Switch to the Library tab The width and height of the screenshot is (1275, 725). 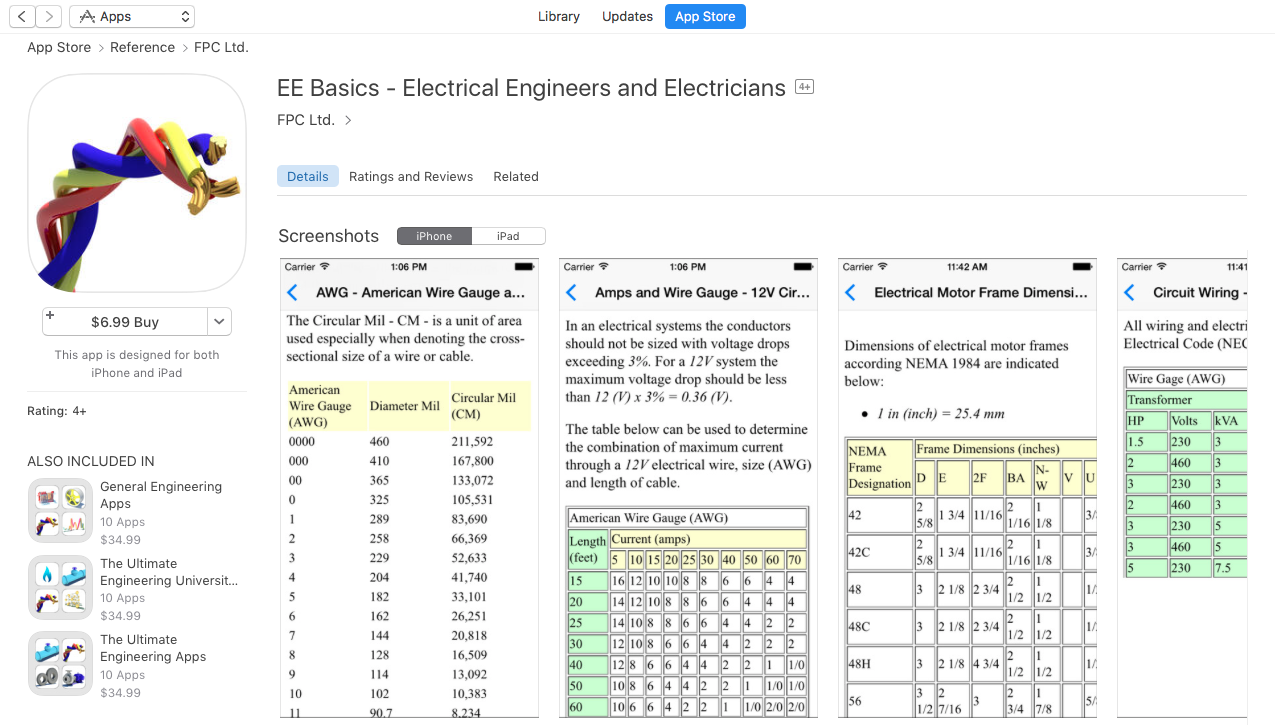558,16
